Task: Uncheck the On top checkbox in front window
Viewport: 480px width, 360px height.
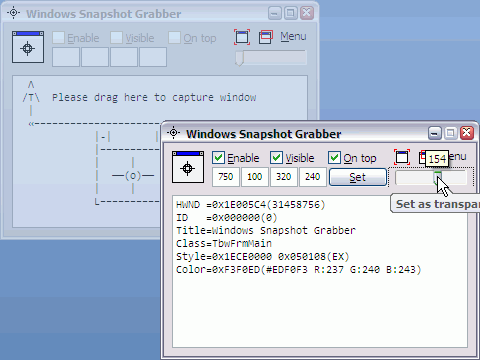Action: tap(334, 158)
